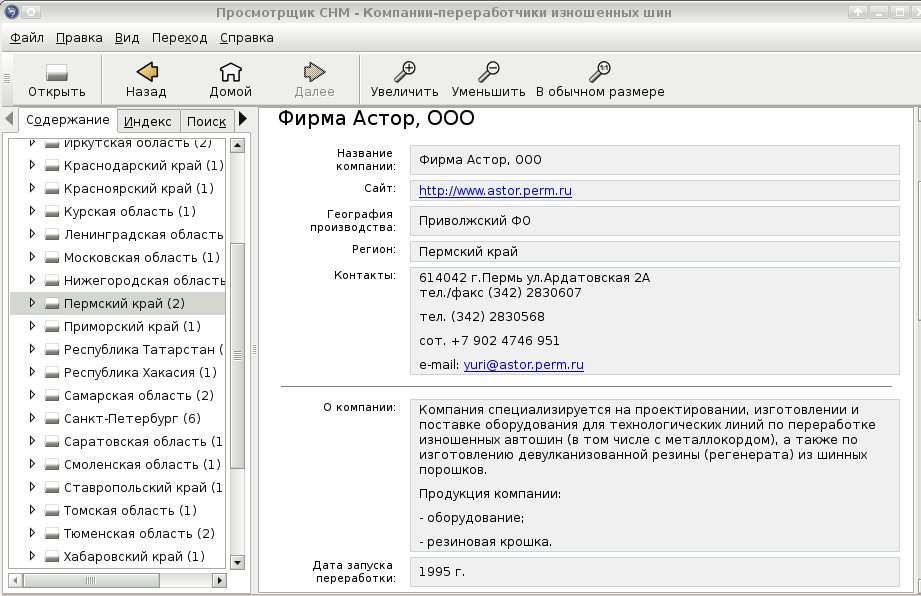Open the http://www.astor.perm.ru link
921x596 pixels.
coord(495,191)
